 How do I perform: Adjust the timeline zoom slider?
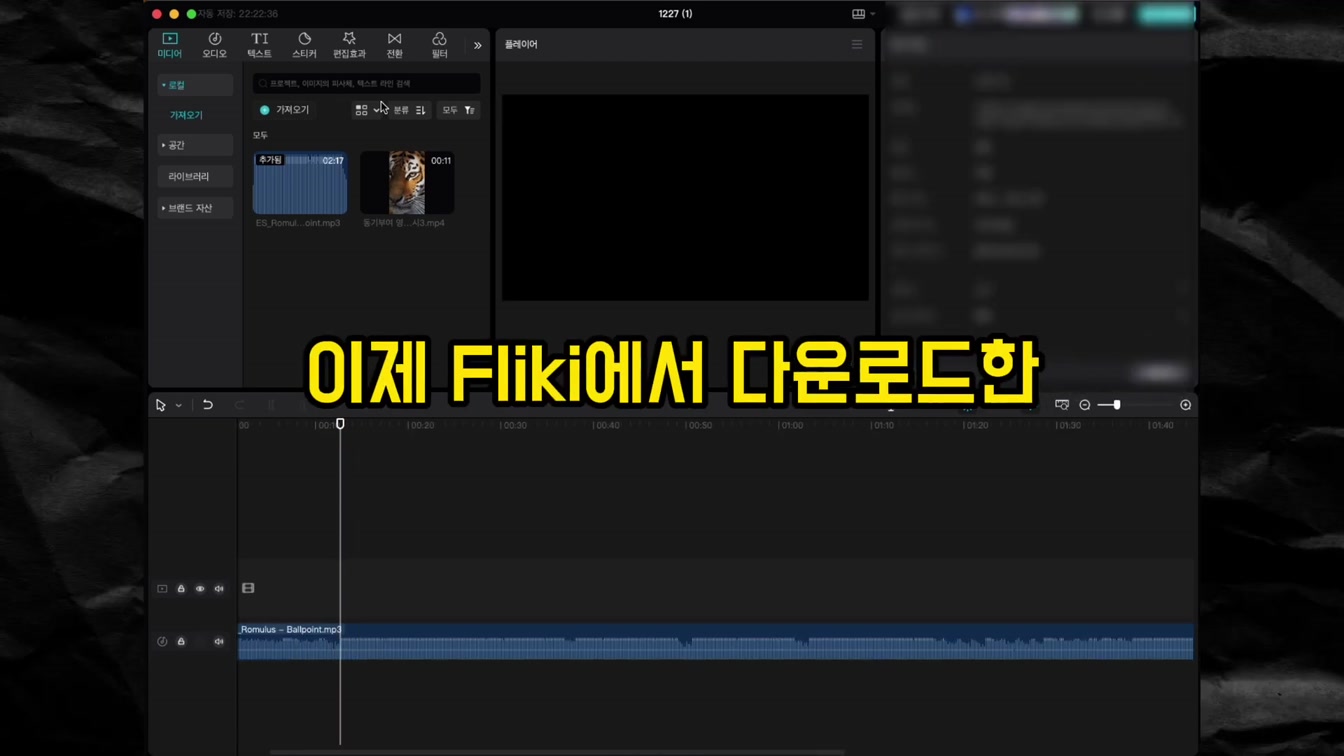pyautogui.click(x=1116, y=405)
